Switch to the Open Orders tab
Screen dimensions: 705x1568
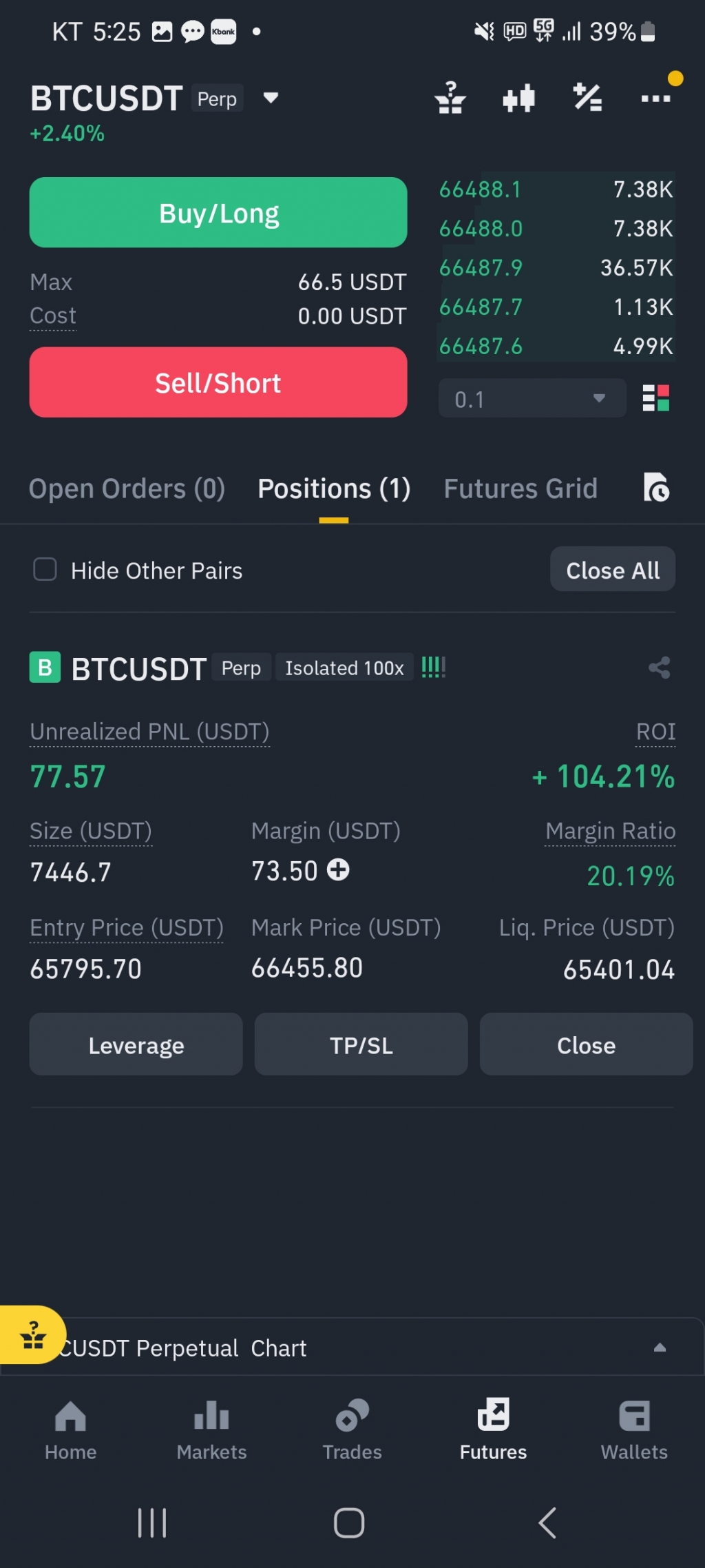[x=127, y=488]
